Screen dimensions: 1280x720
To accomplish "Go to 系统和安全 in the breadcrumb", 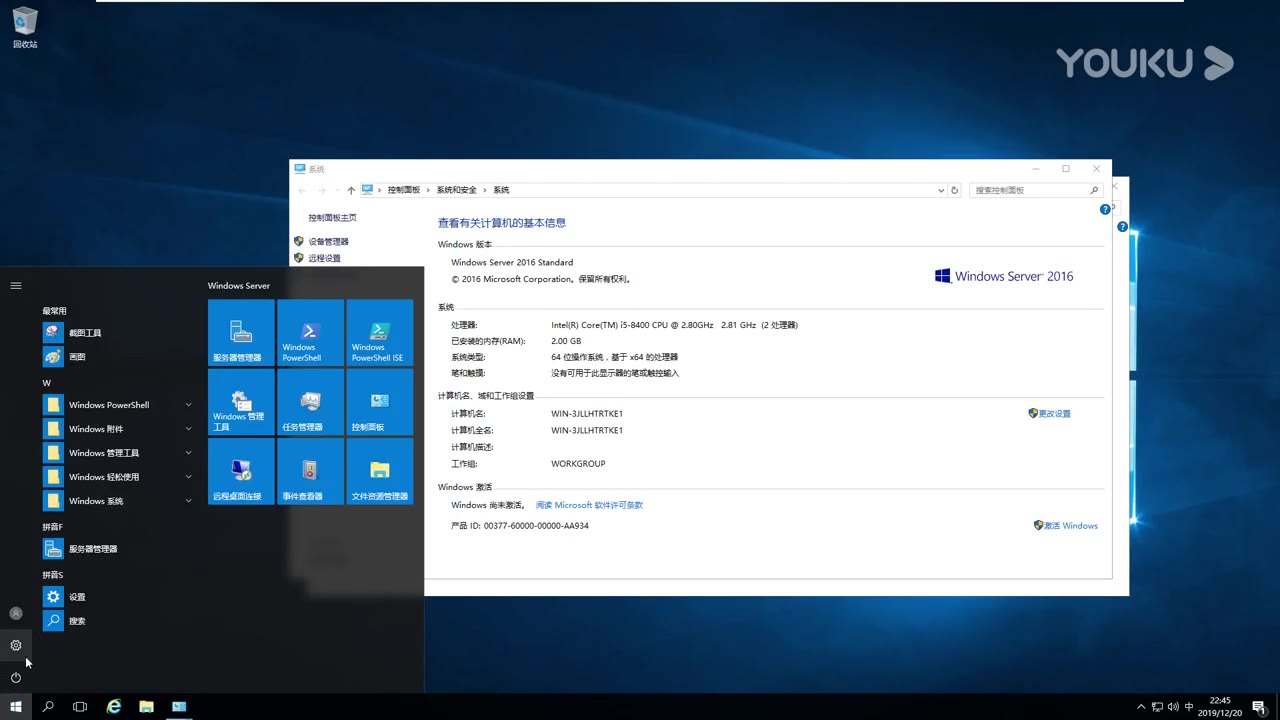I will tap(457, 189).
